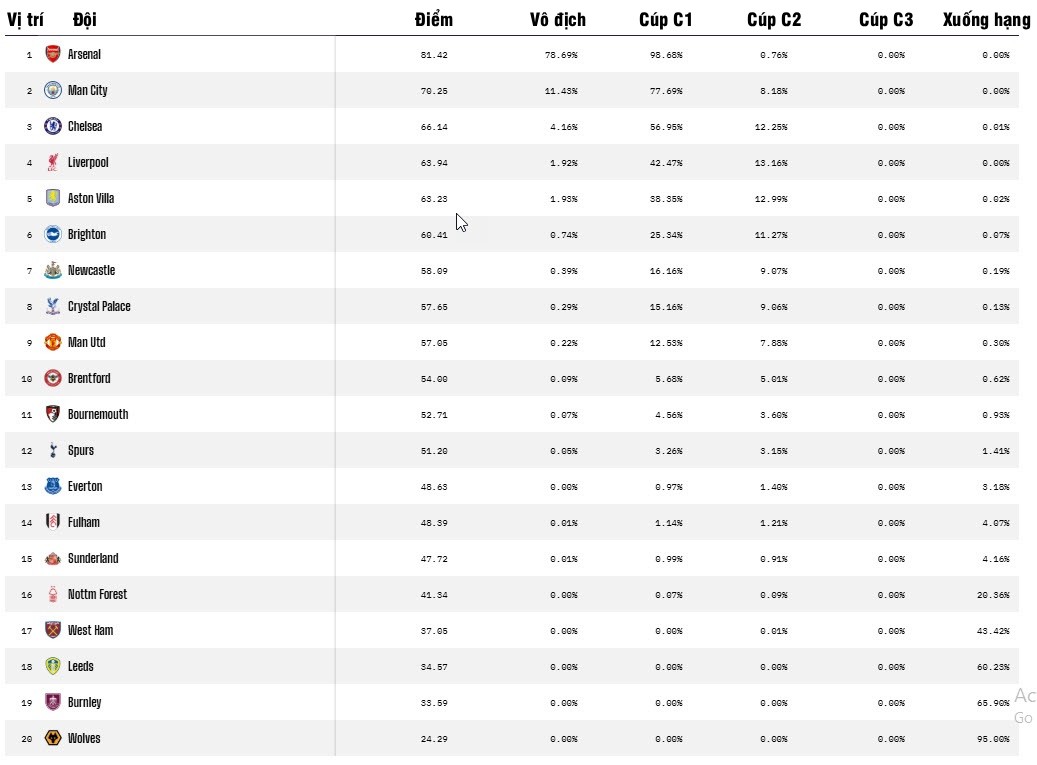The height and width of the screenshot is (765, 1037).
Task: Click the Liverpool crest icon
Action: 53,163
